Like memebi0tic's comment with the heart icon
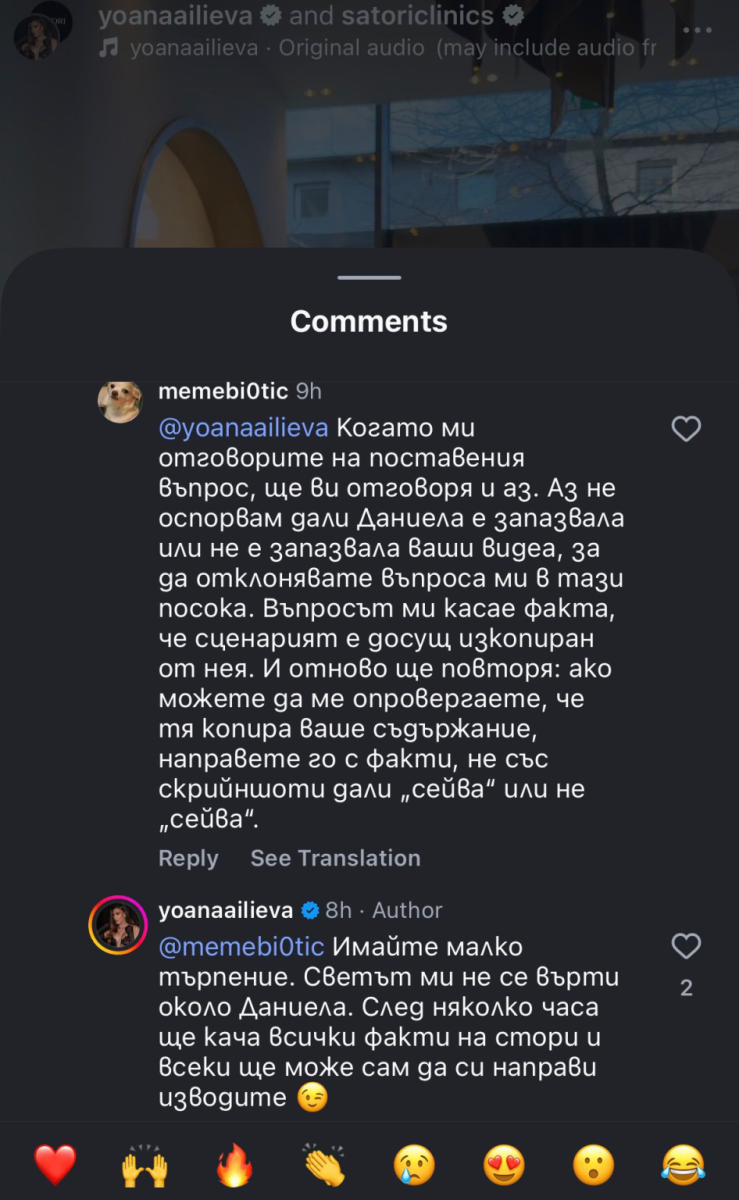This screenshot has width=739, height=1200. coord(686,428)
